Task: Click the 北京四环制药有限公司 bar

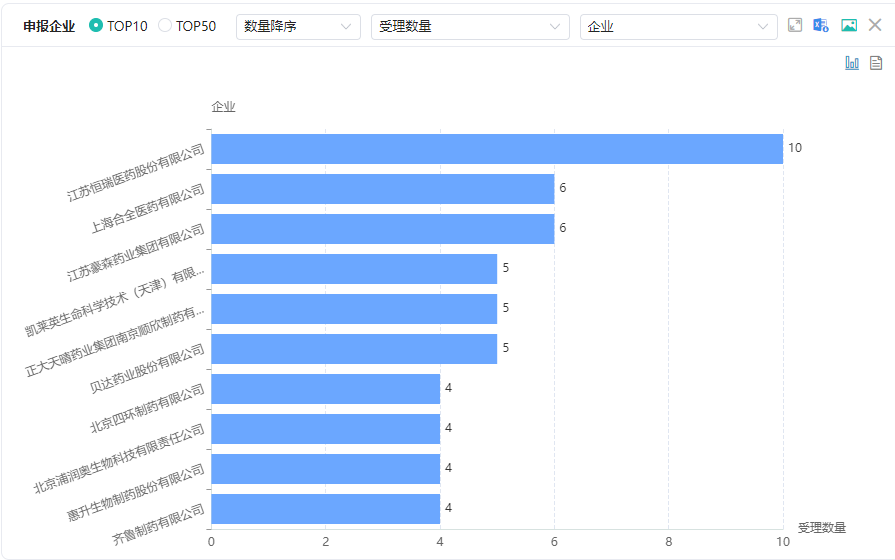Action: [325, 389]
